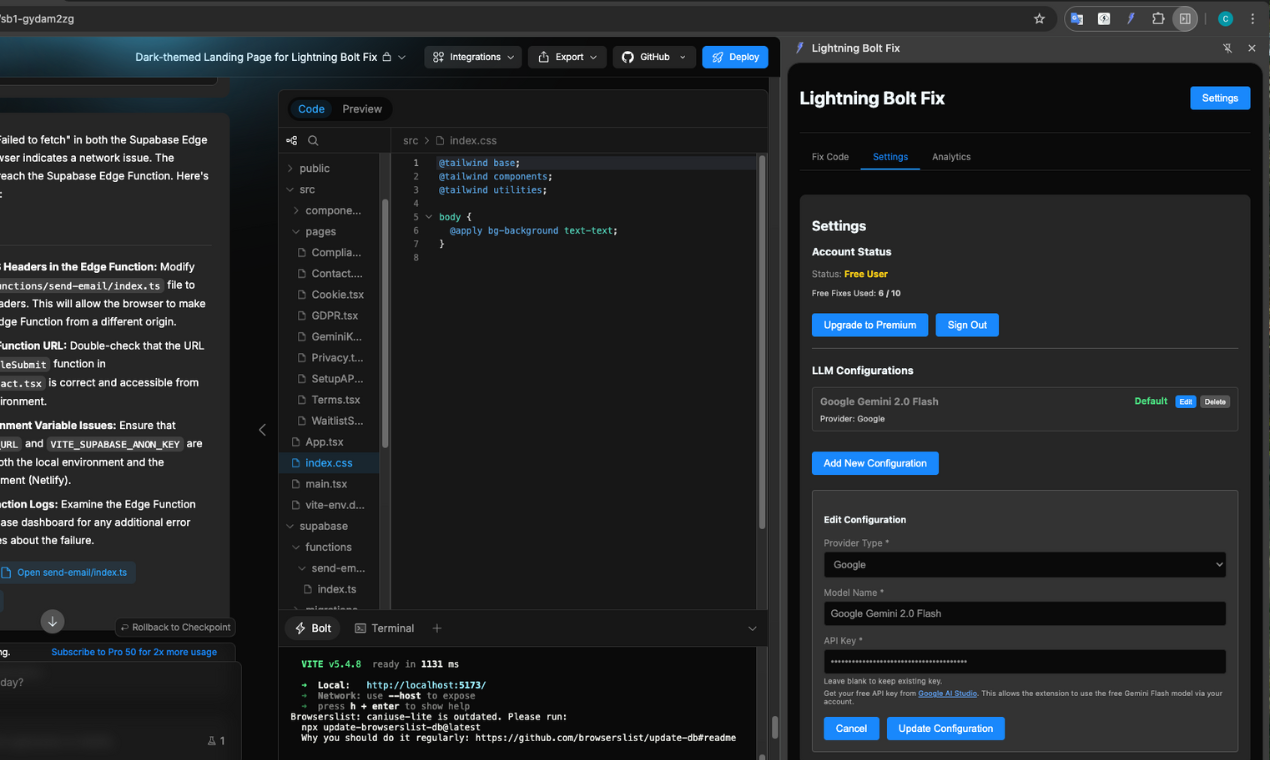Click the Upgrade to Premium button
This screenshot has height=760, width=1270.
pyautogui.click(x=869, y=324)
